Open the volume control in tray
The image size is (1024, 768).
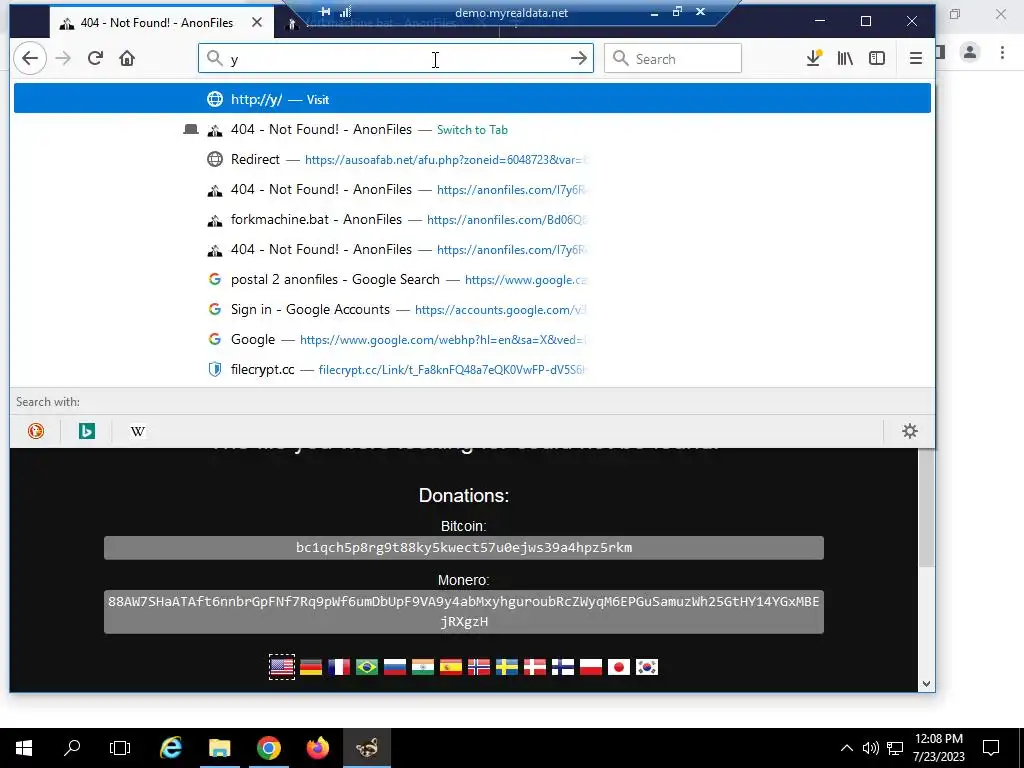[x=871, y=748]
